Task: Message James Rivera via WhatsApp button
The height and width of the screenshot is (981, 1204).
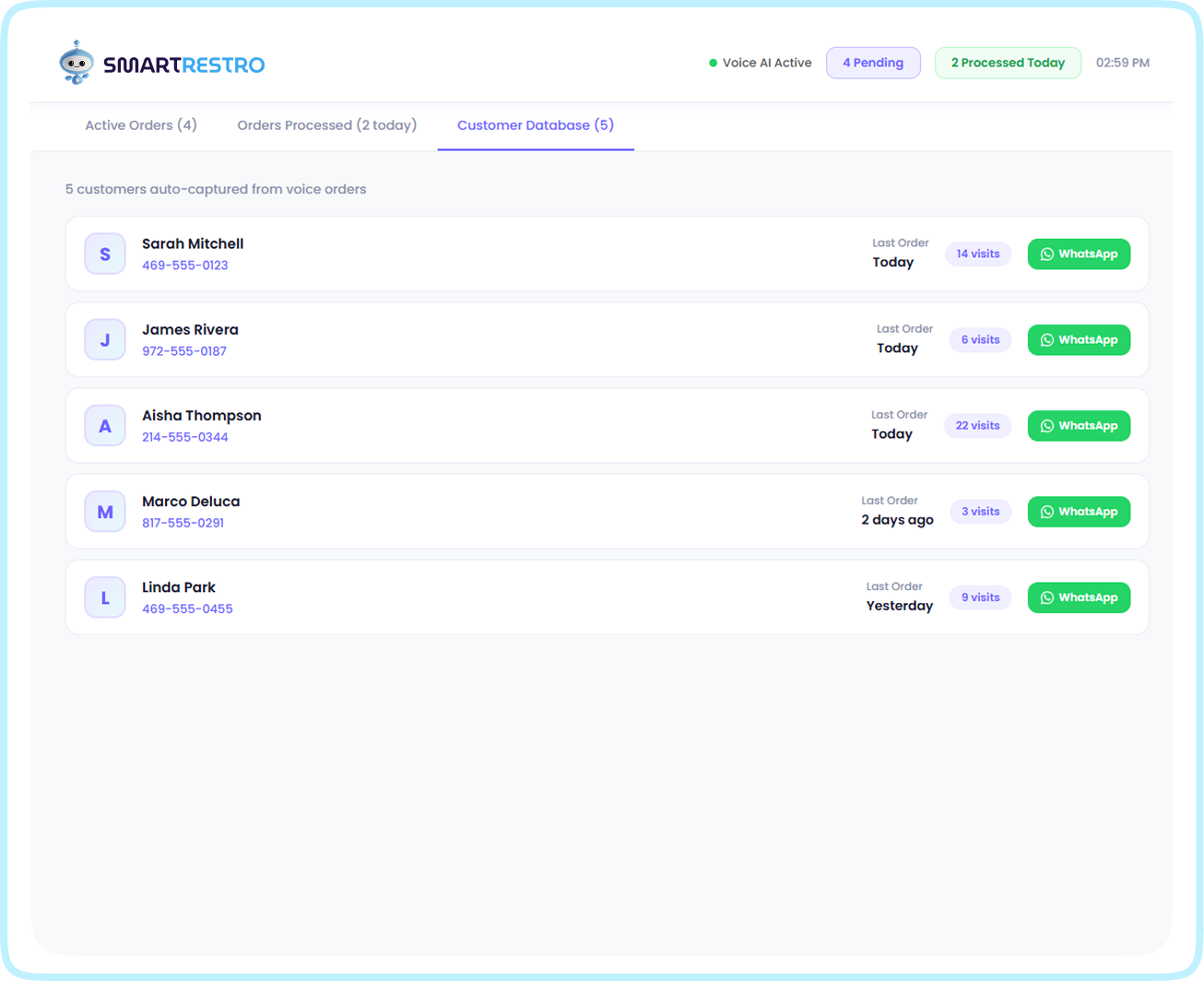Action: (1079, 339)
